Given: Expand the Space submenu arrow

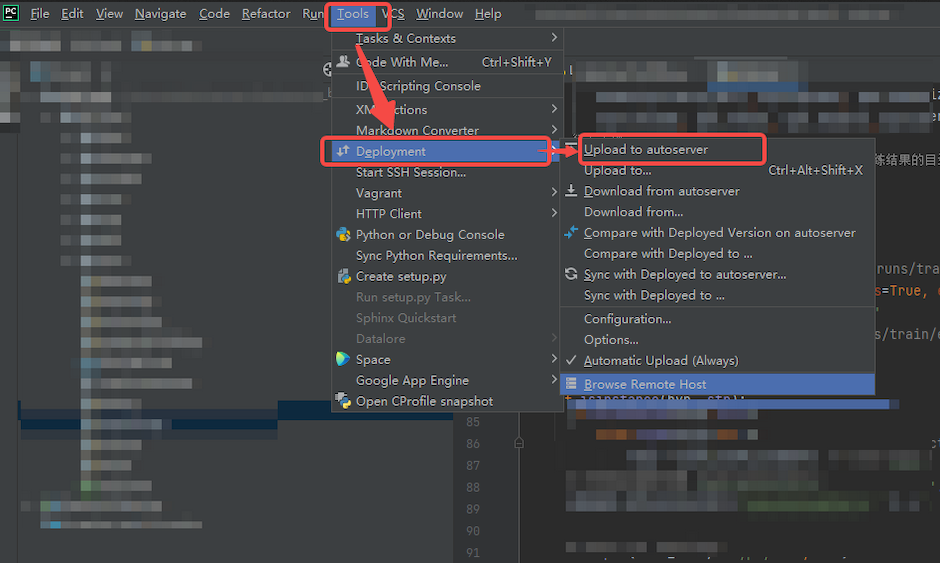Looking at the screenshot, I should (x=554, y=359).
